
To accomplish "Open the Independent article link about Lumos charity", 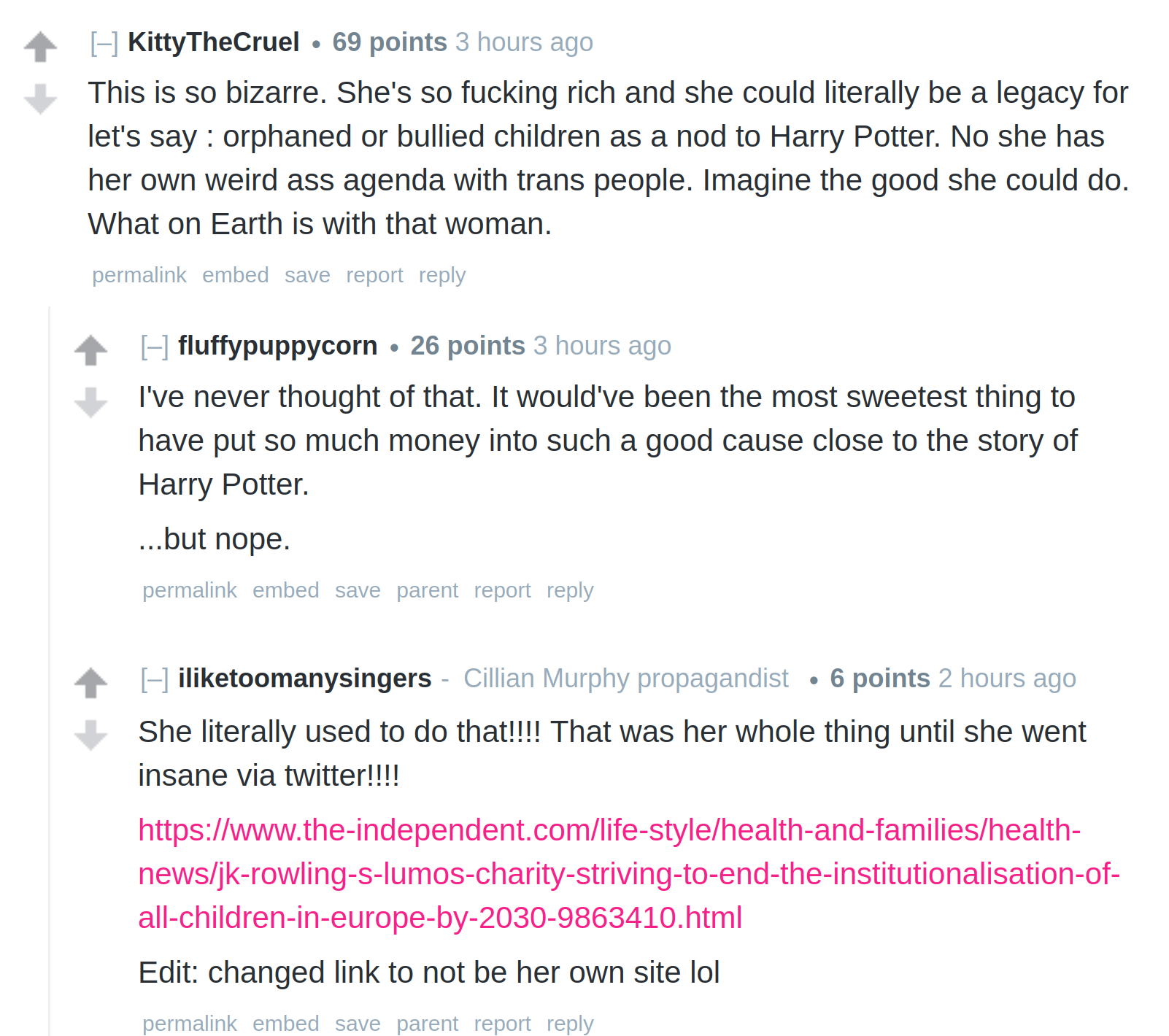I will coord(629,874).
